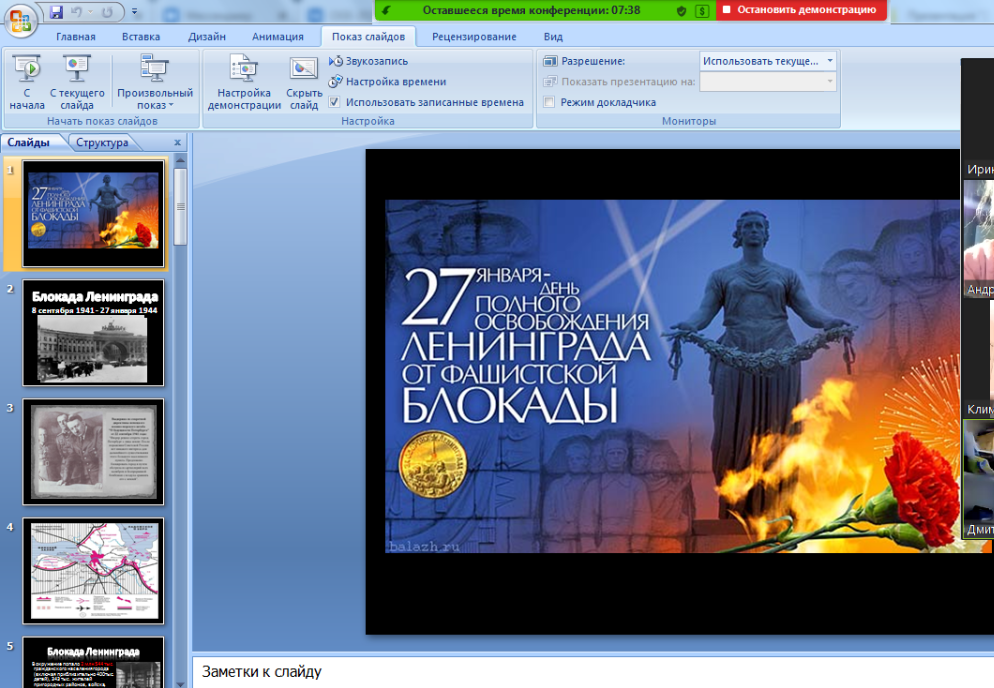Close the slides panel with the X
Viewport: 994px width, 688px height.
click(178, 143)
